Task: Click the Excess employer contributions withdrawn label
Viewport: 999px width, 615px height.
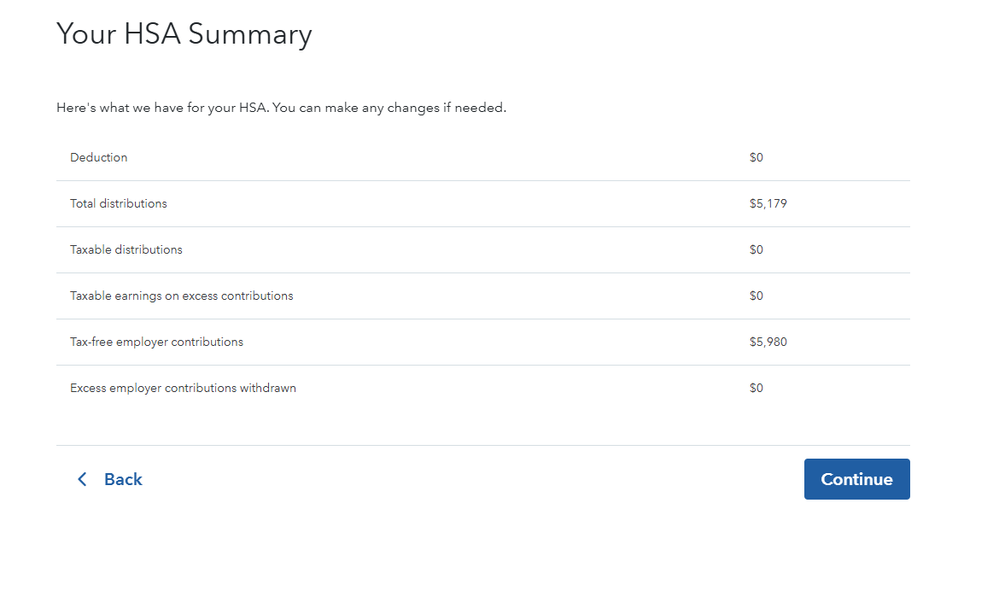Action: click(x=182, y=387)
